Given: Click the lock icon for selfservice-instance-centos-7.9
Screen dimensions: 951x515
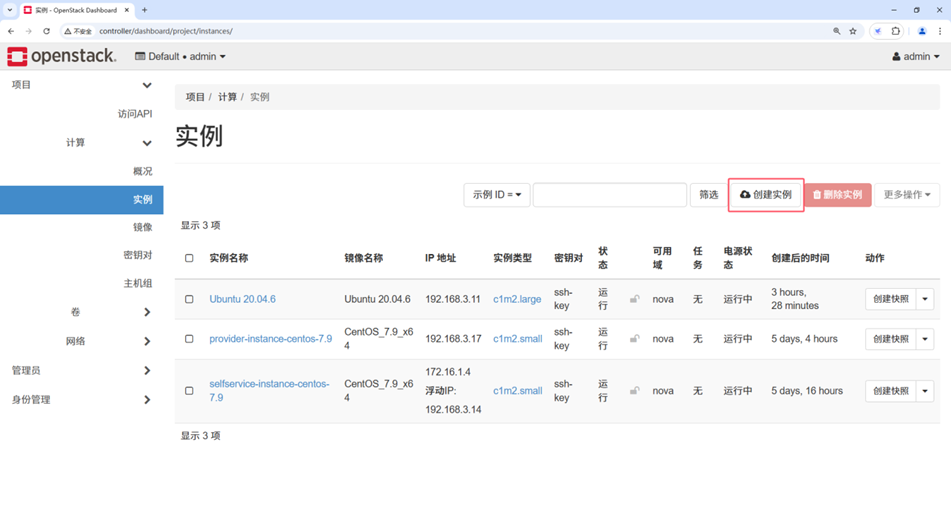Looking at the screenshot, I should click(634, 391).
